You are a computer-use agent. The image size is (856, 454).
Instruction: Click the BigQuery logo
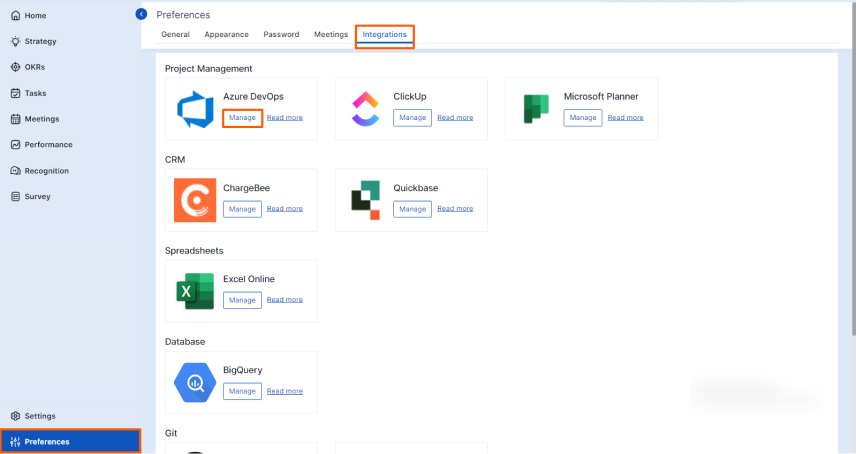195,383
